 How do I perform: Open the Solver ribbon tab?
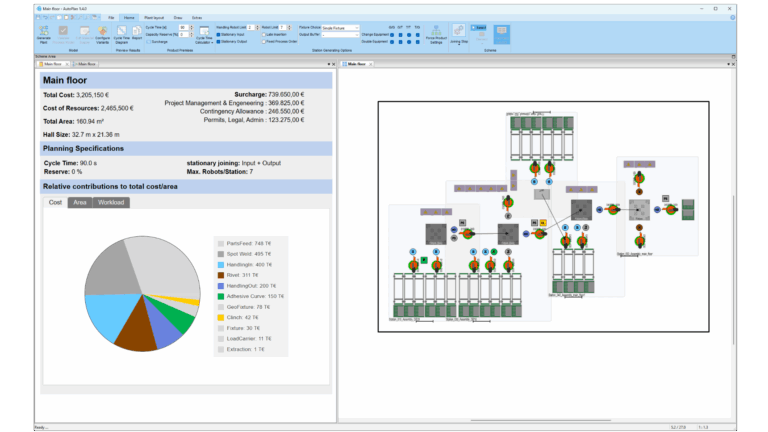coord(197,18)
